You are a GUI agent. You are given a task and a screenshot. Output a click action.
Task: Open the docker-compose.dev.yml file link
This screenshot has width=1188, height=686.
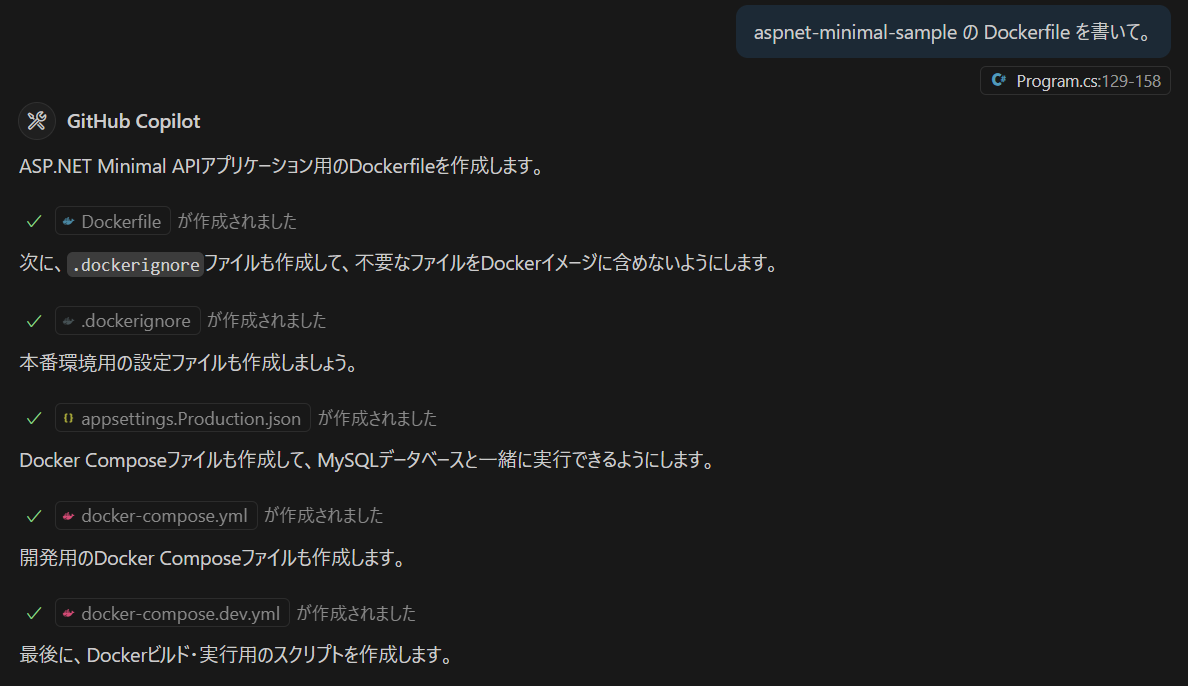pos(181,613)
